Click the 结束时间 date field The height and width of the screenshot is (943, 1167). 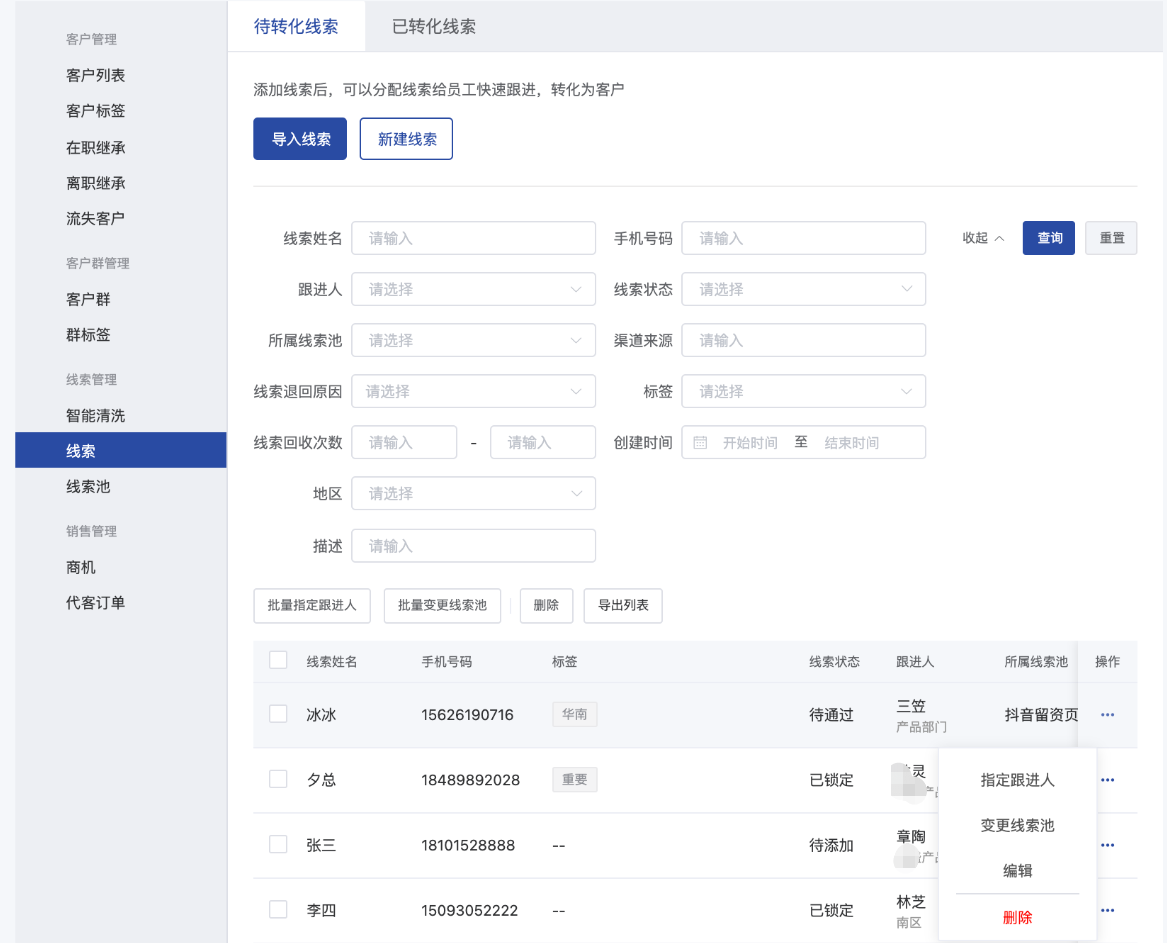pos(851,444)
